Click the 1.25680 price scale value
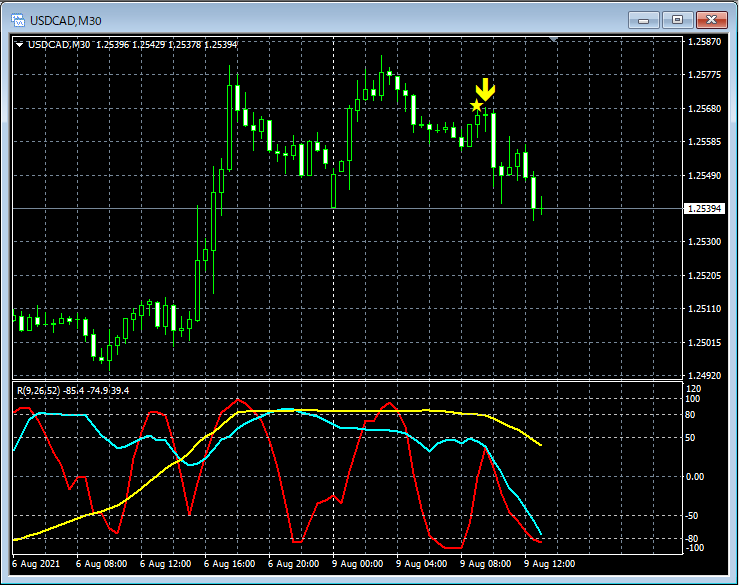Screen dimensions: 740x585 [705, 109]
